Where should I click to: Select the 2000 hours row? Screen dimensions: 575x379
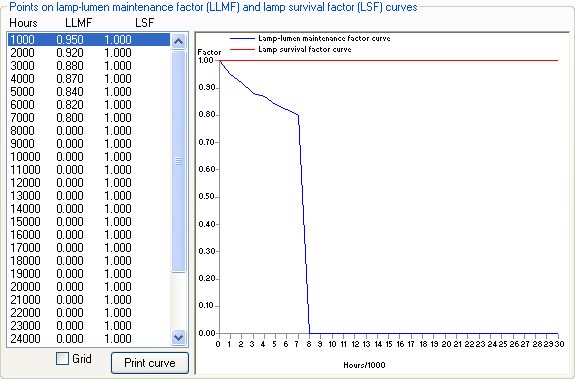(x=89, y=53)
